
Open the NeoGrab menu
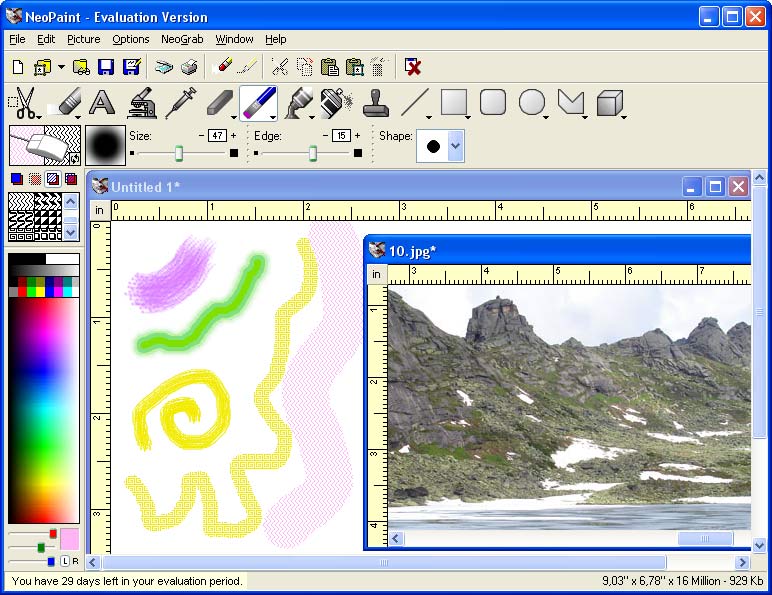[182, 39]
